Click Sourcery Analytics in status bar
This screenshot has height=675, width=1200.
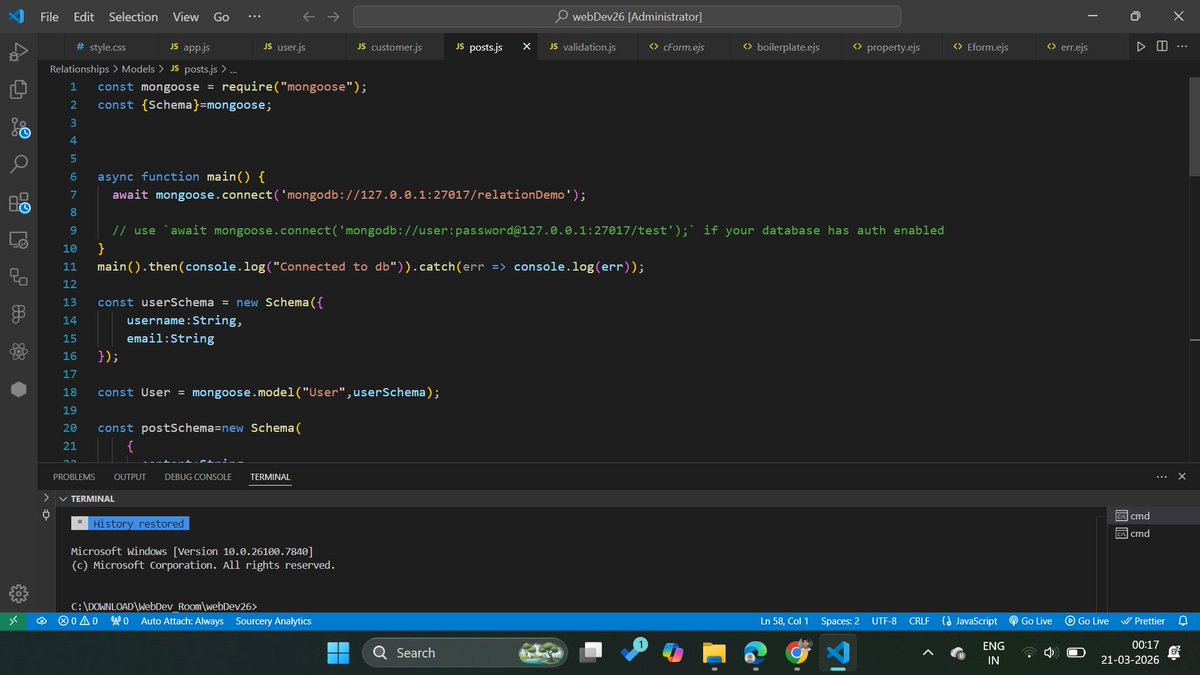[273, 621]
